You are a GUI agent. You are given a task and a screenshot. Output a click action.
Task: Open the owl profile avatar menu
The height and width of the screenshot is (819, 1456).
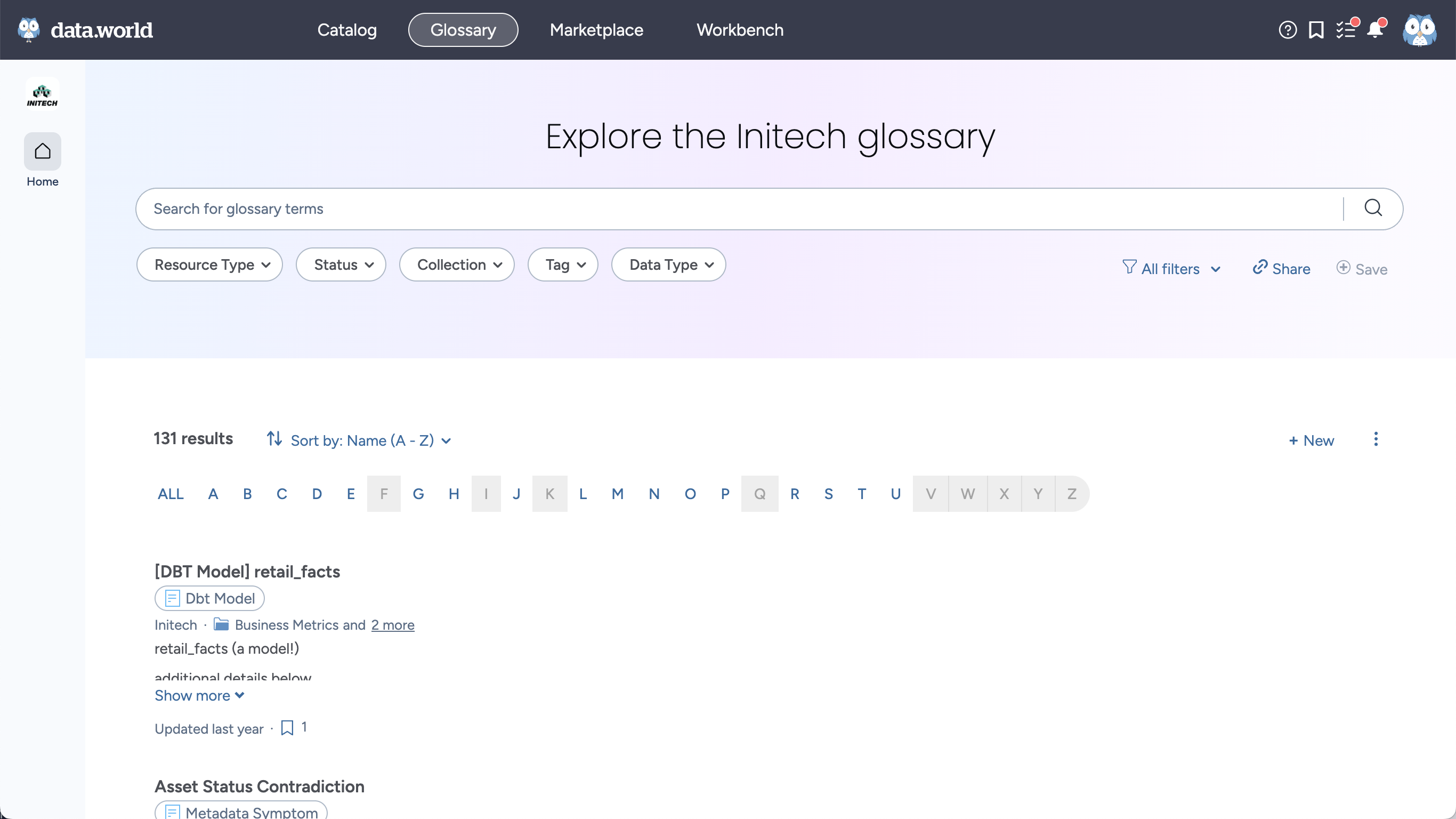click(1420, 30)
